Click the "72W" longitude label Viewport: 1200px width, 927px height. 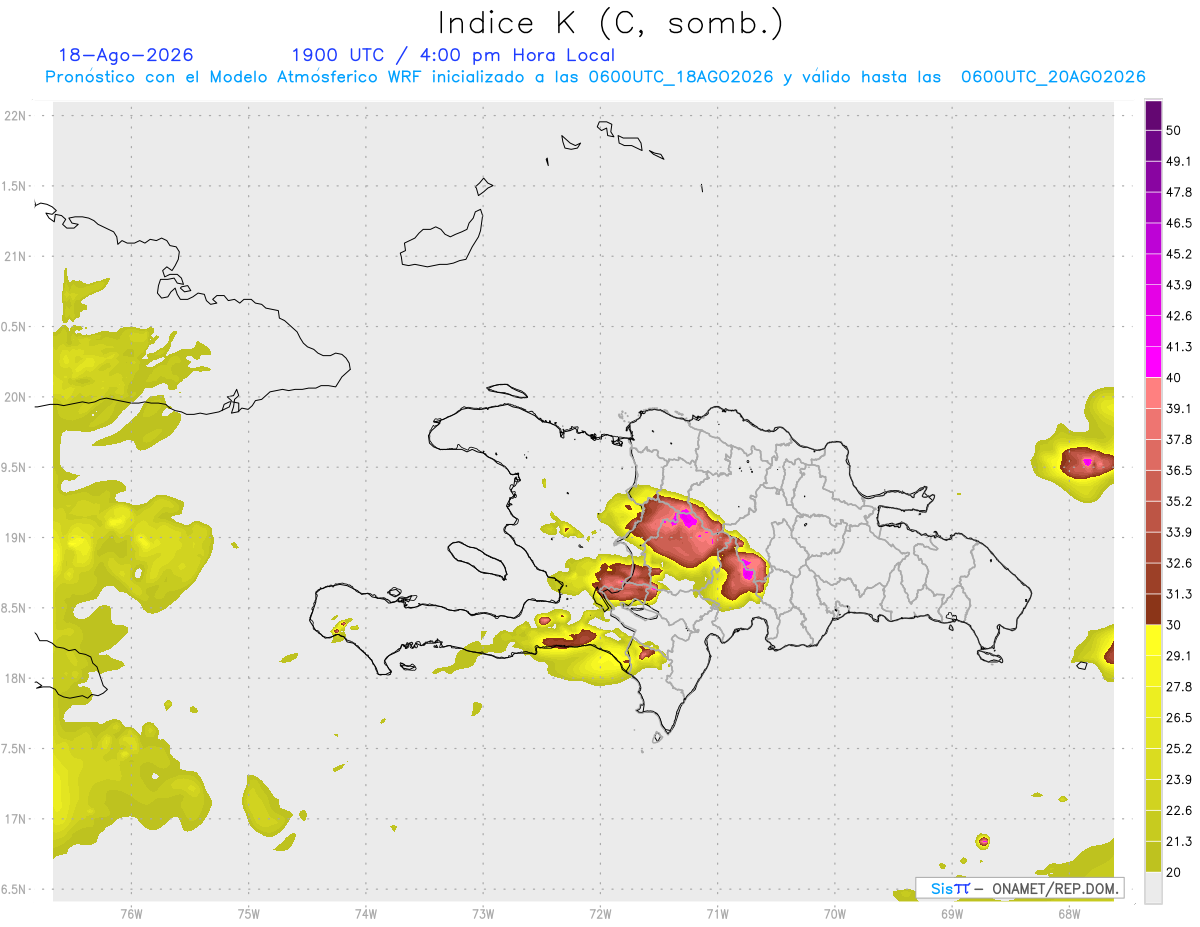point(600,913)
